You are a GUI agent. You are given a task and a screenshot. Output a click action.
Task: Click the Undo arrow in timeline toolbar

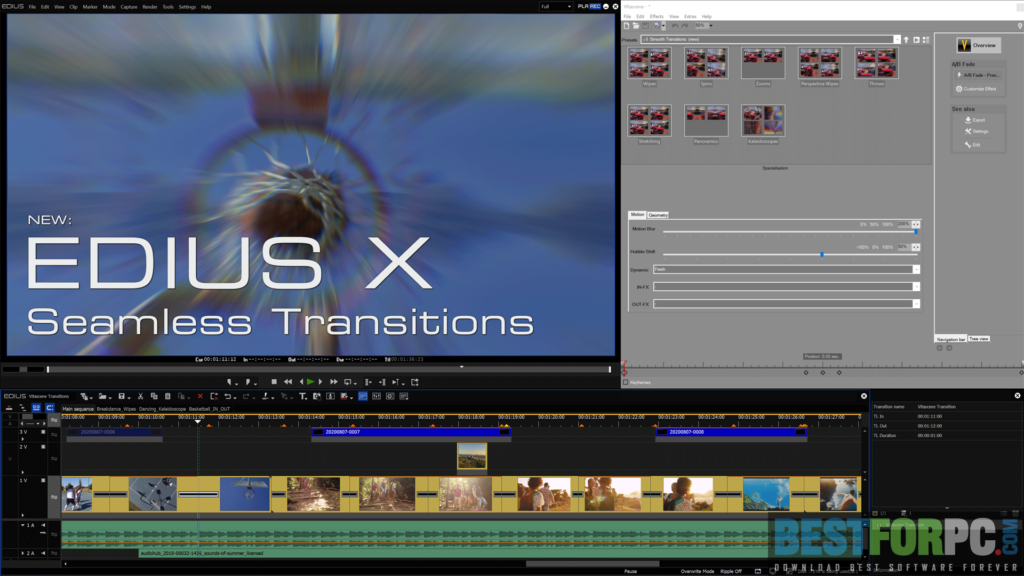(x=227, y=396)
